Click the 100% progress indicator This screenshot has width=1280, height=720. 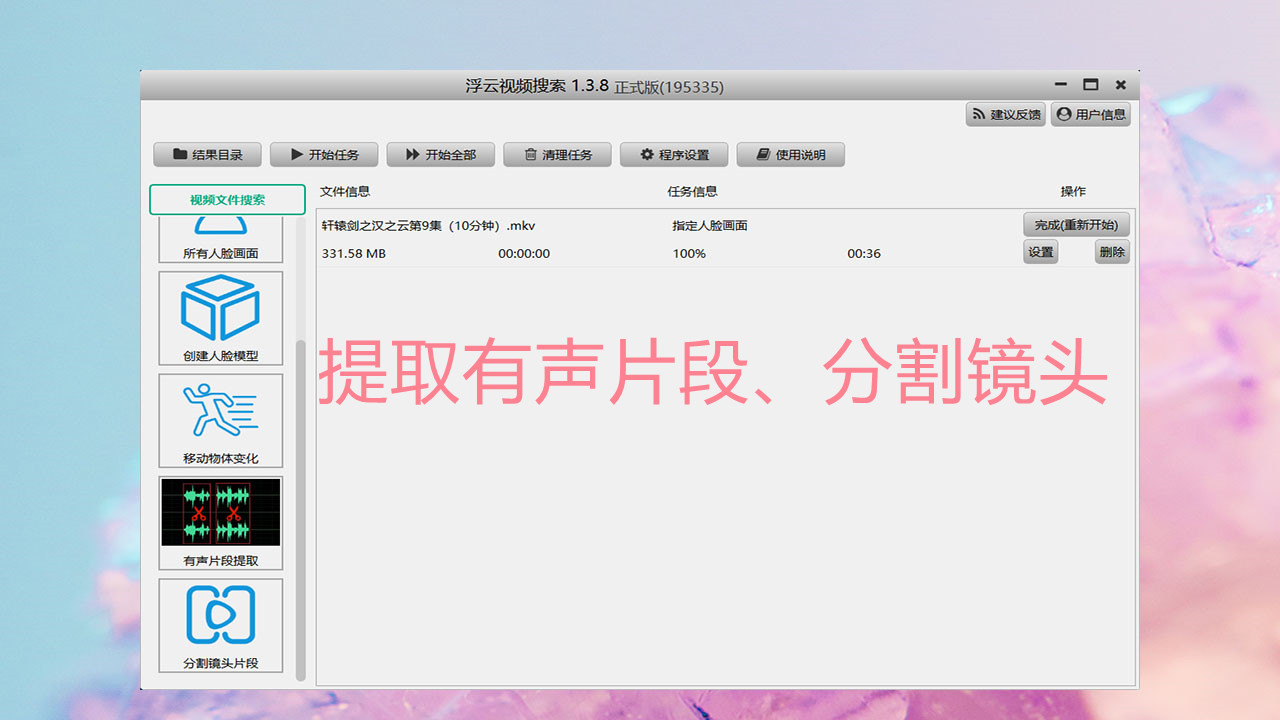[688, 253]
